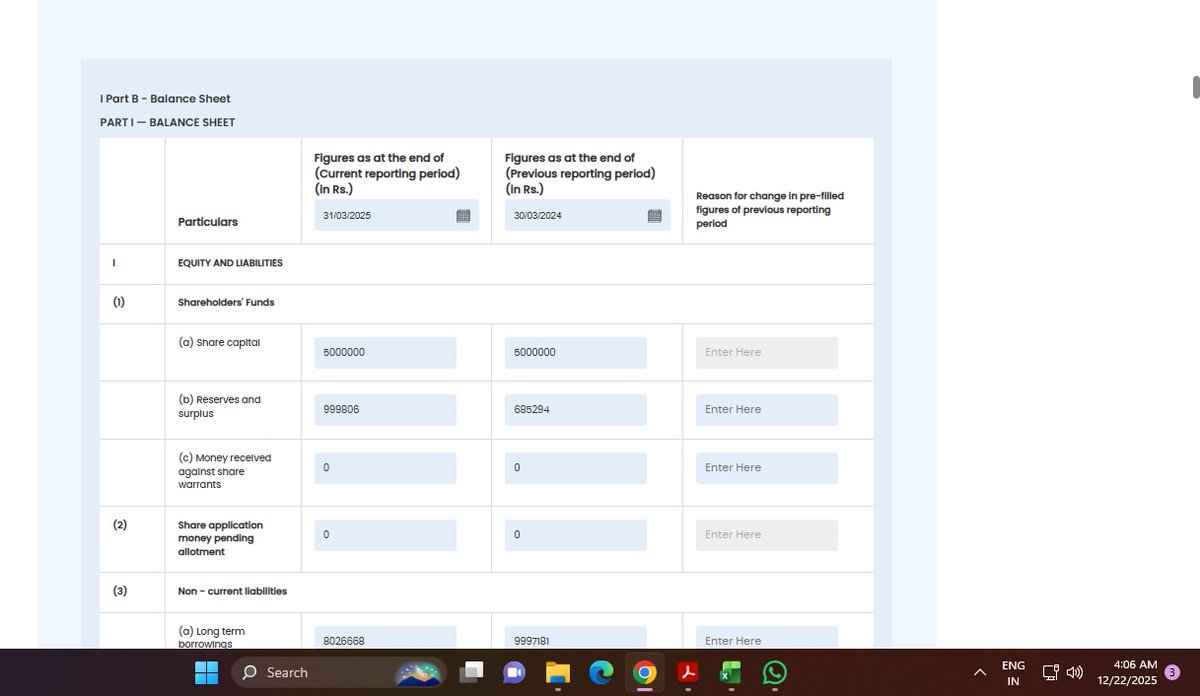Select 'Particulars' column header

pos(208,222)
